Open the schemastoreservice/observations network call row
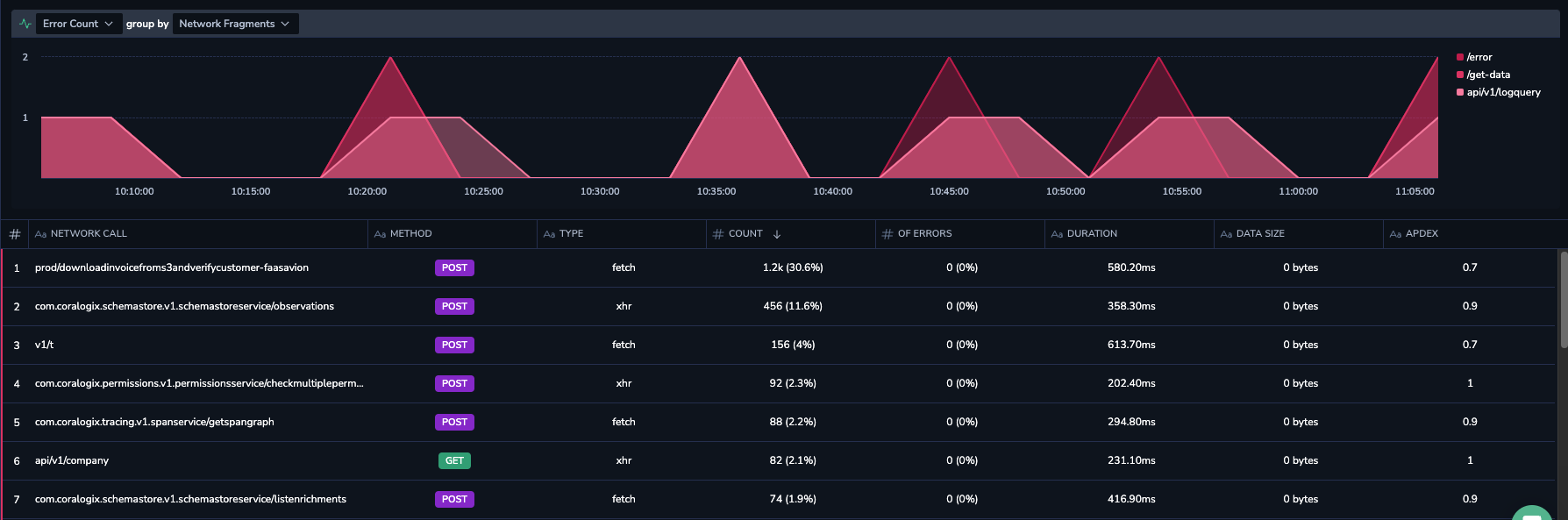The width and height of the screenshot is (1568, 520). click(184, 306)
